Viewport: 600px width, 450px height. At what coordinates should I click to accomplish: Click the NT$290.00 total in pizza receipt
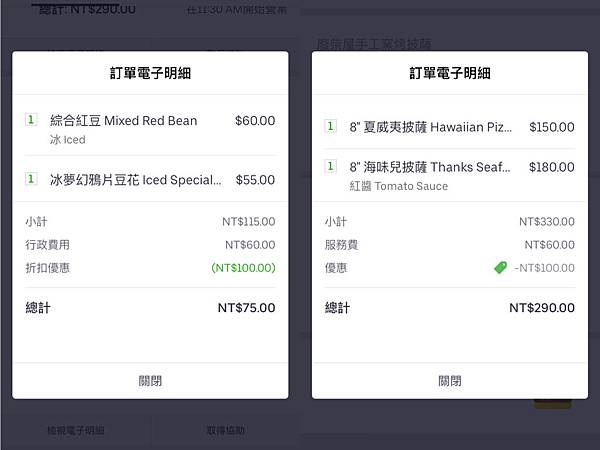coord(542,308)
